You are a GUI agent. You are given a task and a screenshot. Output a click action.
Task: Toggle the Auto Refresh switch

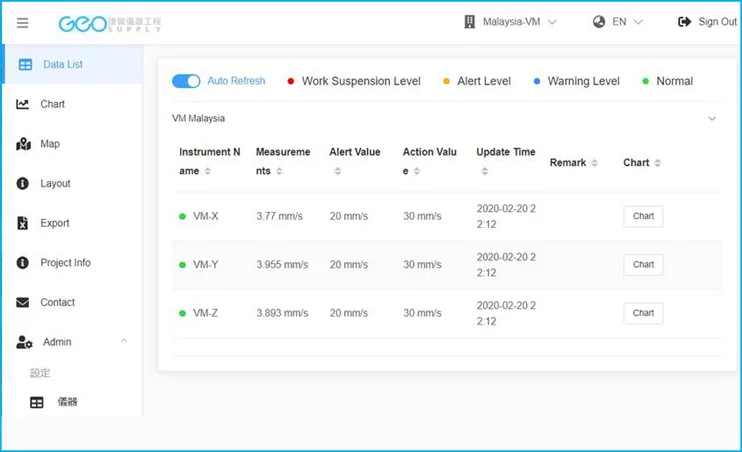[x=186, y=81]
